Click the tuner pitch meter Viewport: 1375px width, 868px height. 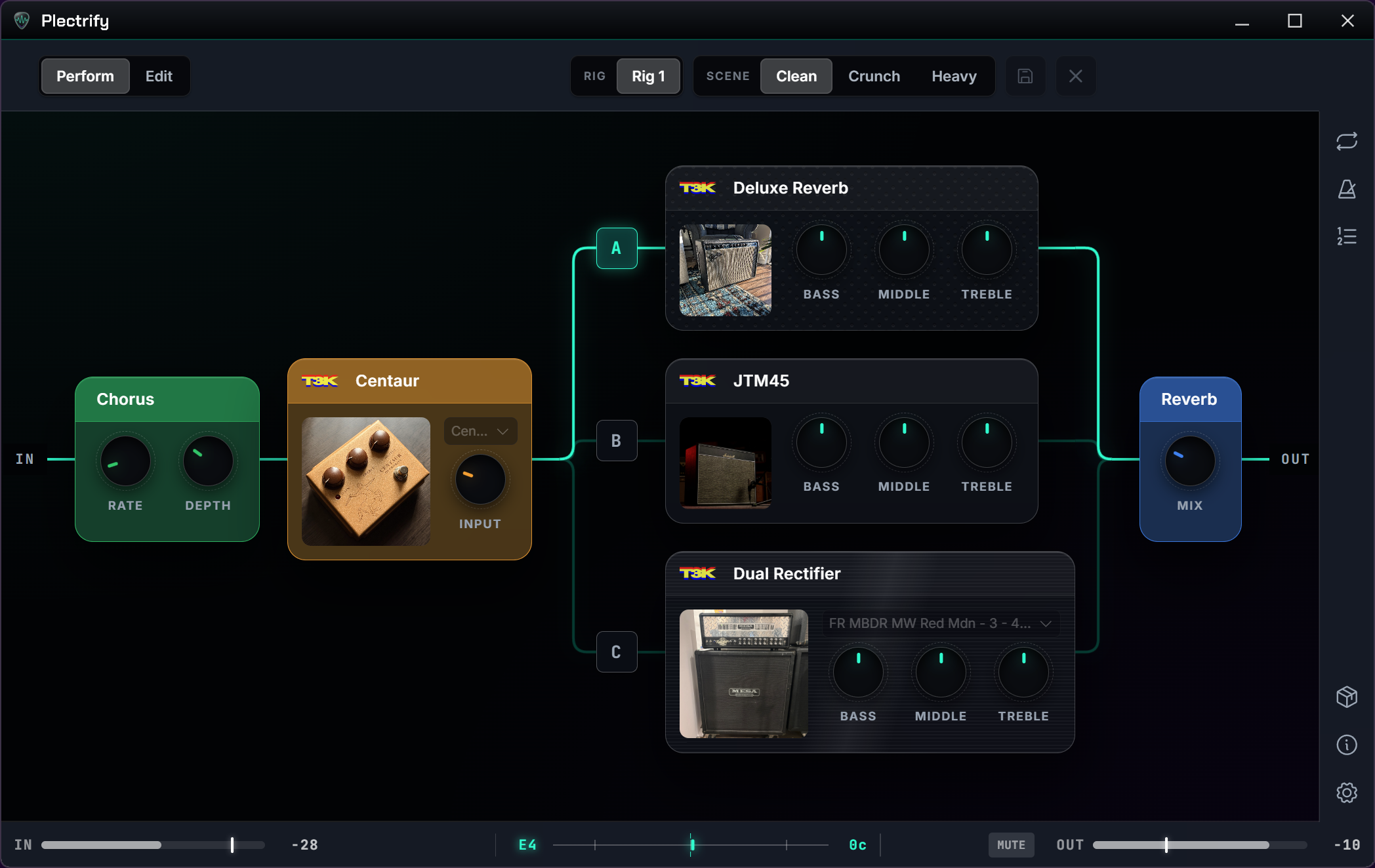[691, 845]
